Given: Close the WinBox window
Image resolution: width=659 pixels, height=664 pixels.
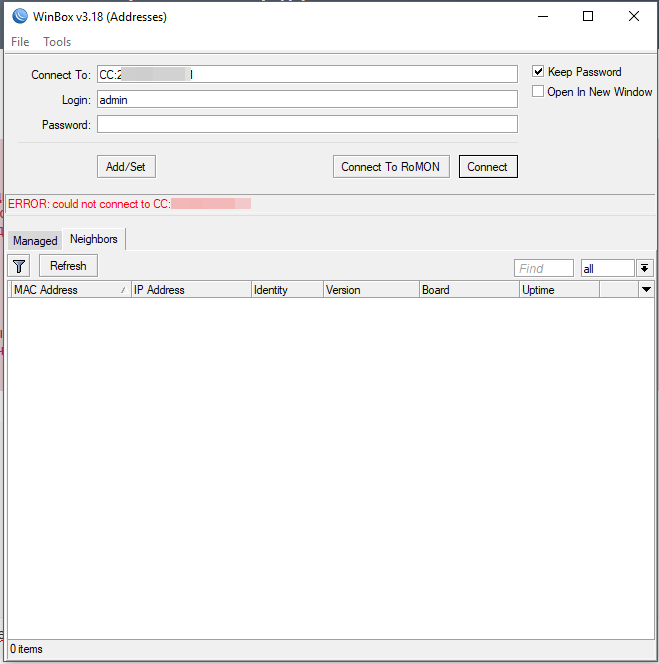Looking at the screenshot, I should (x=634, y=17).
